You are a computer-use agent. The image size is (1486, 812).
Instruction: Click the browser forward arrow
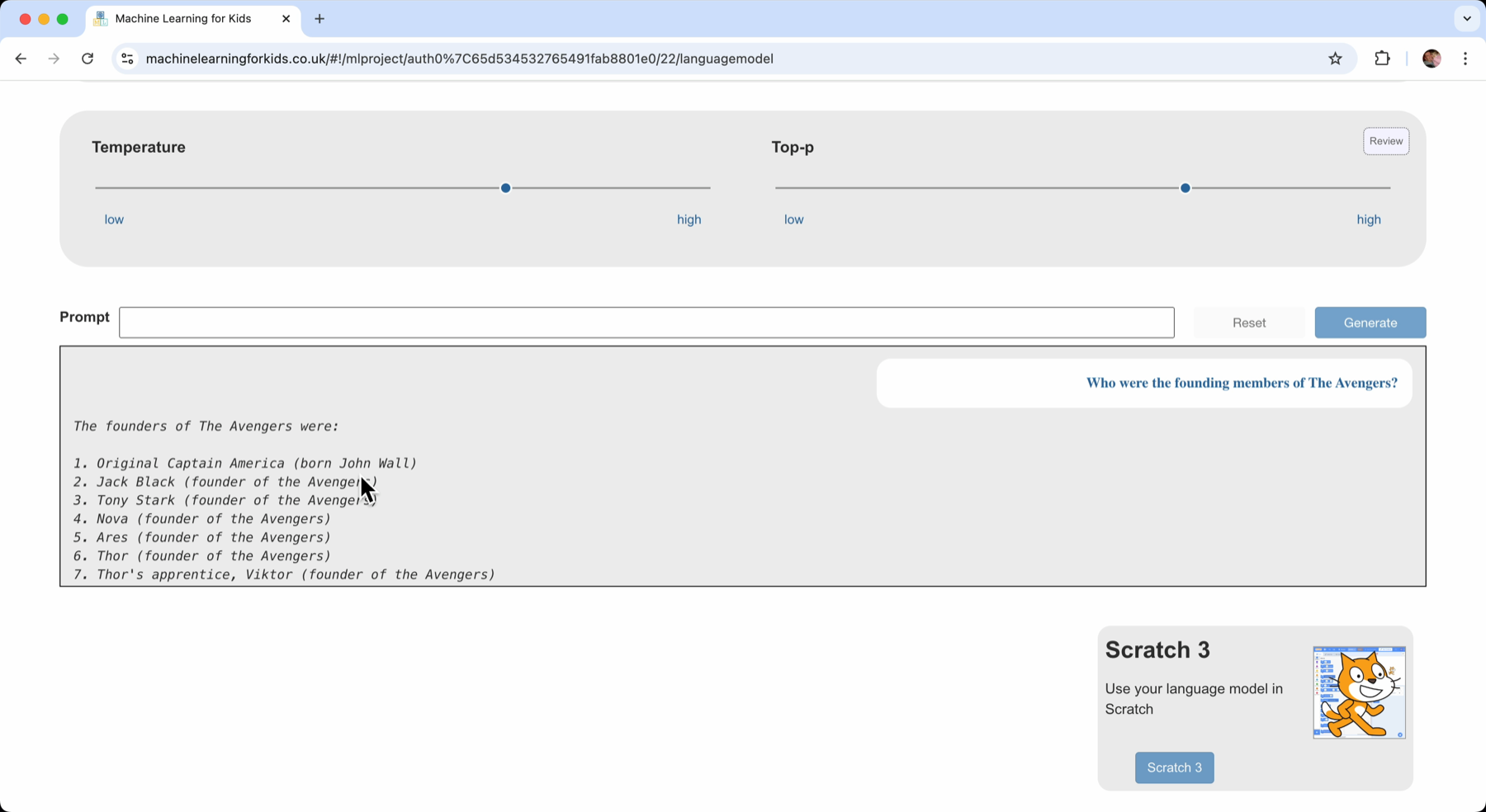pyautogui.click(x=54, y=59)
